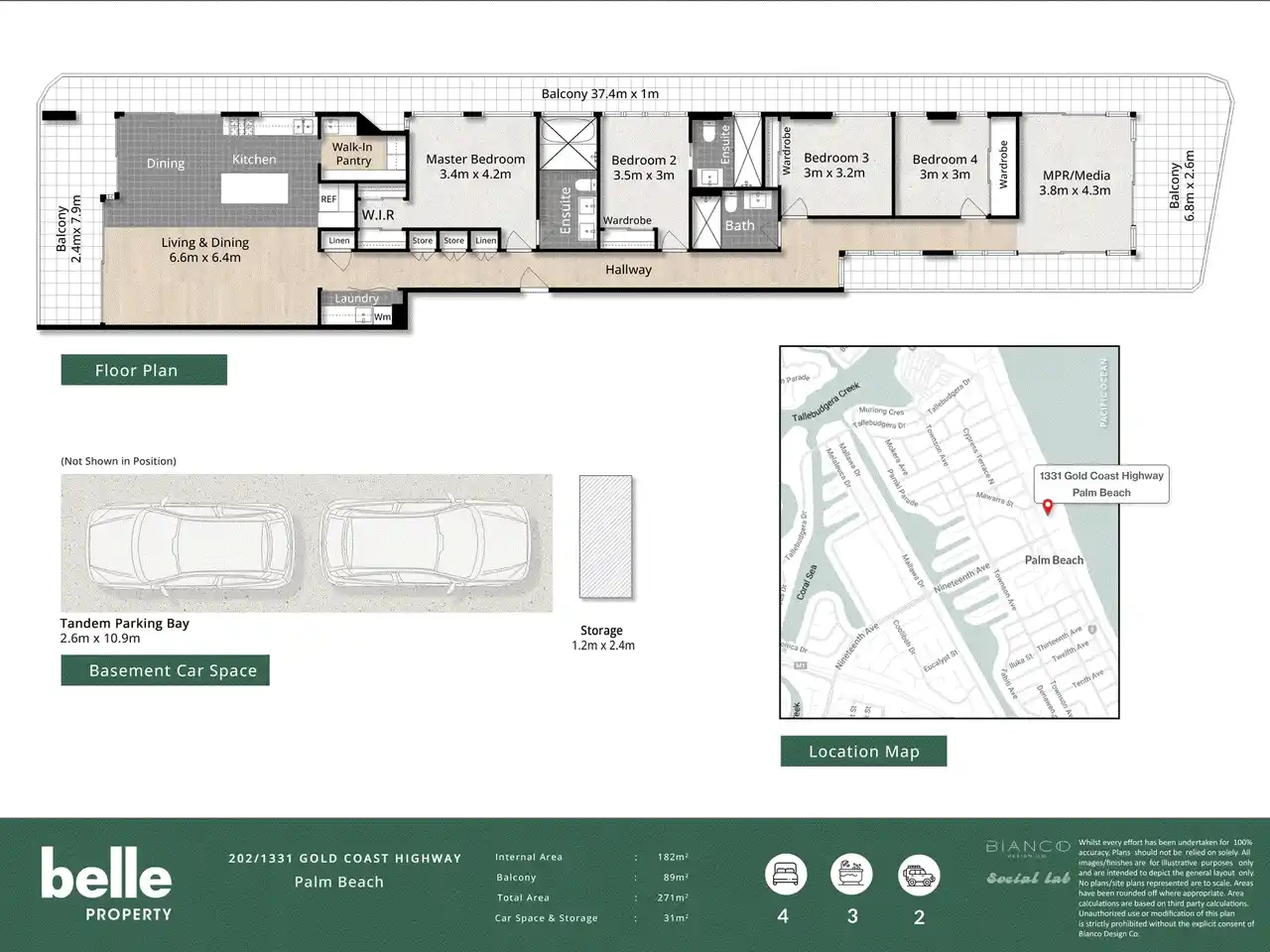Click the Palm Beach suburb in footer
The image size is (1270, 952).
click(339, 882)
